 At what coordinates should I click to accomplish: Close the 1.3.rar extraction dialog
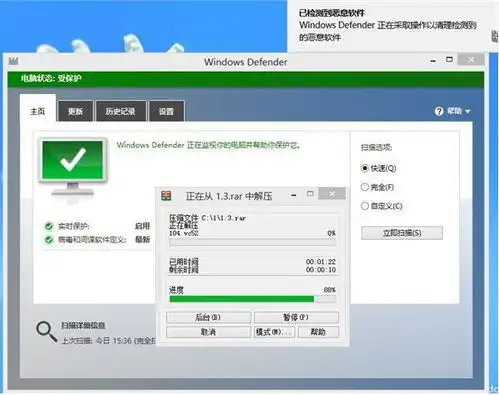[x=332, y=193]
